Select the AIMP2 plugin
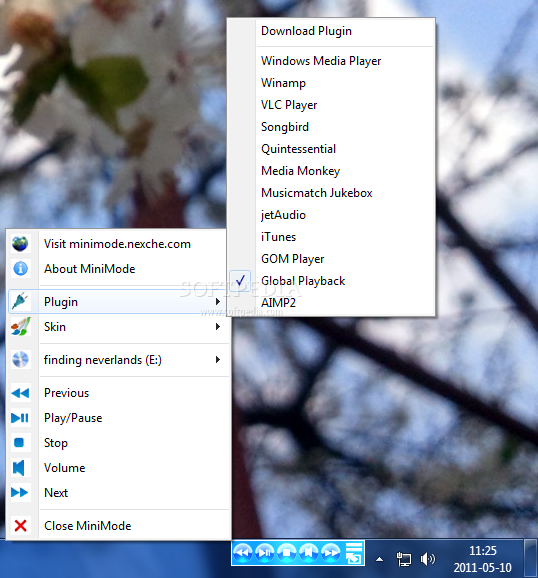538x578 pixels. [331, 303]
